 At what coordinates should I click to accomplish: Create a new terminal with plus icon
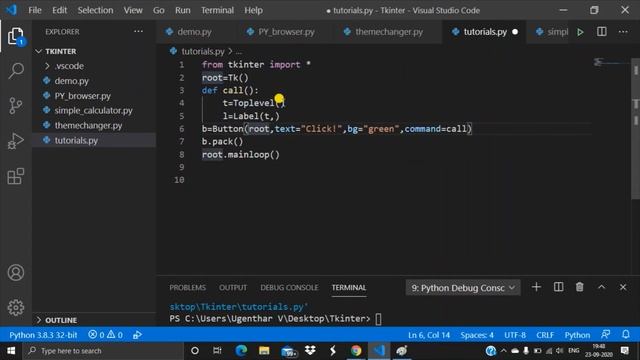click(536, 287)
